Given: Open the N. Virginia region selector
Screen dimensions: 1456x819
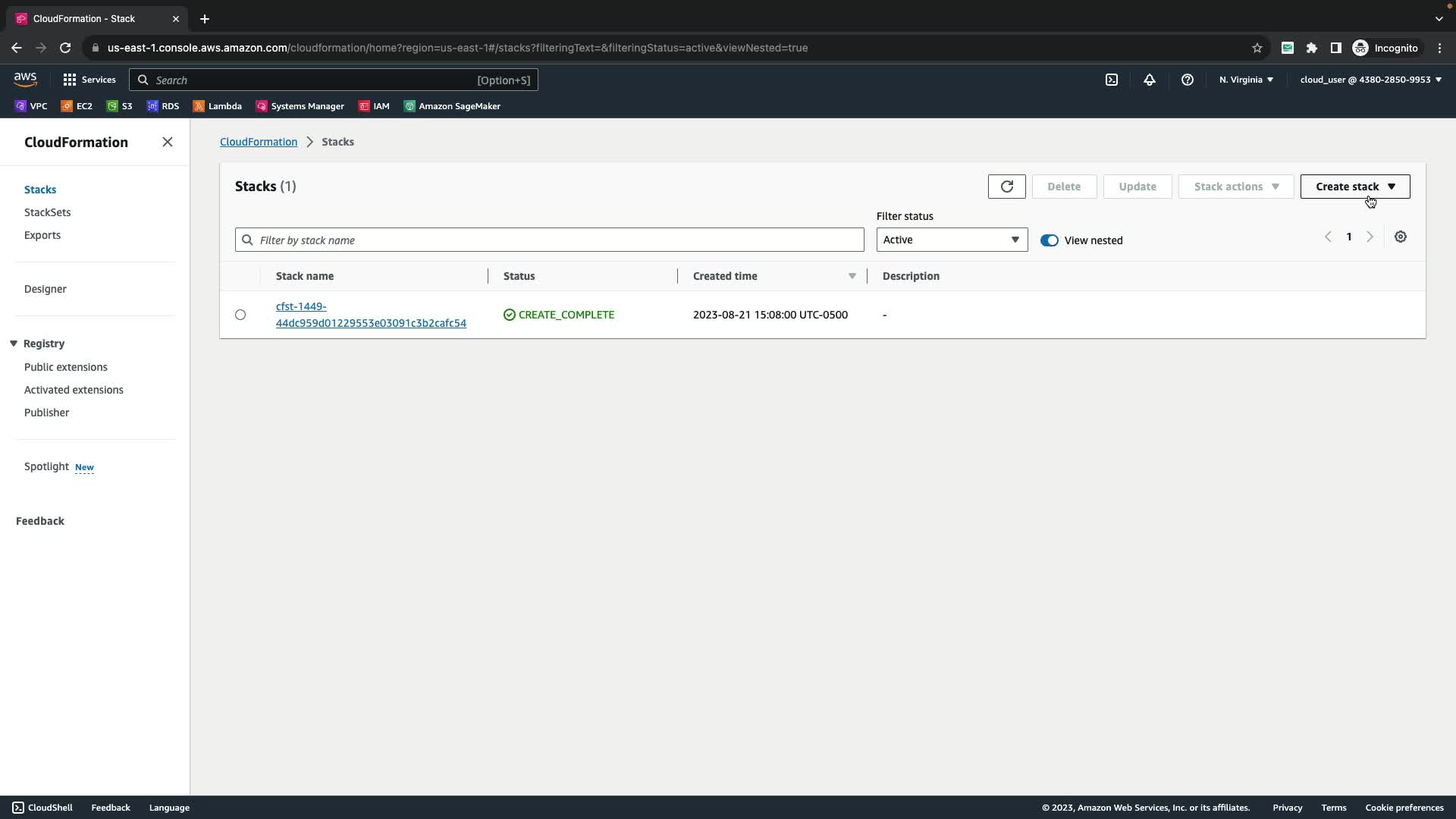Looking at the screenshot, I should coord(1245,80).
